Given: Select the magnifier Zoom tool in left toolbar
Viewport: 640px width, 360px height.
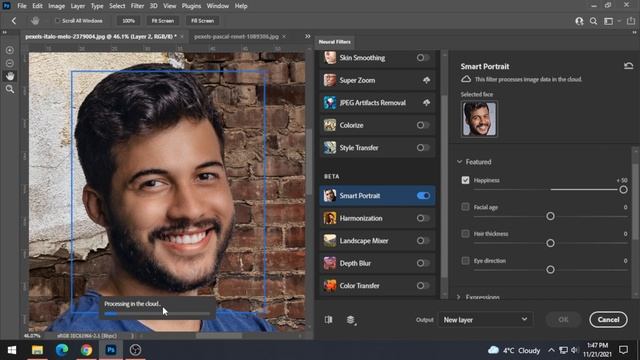Looking at the screenshot, I should pos(10,89).
